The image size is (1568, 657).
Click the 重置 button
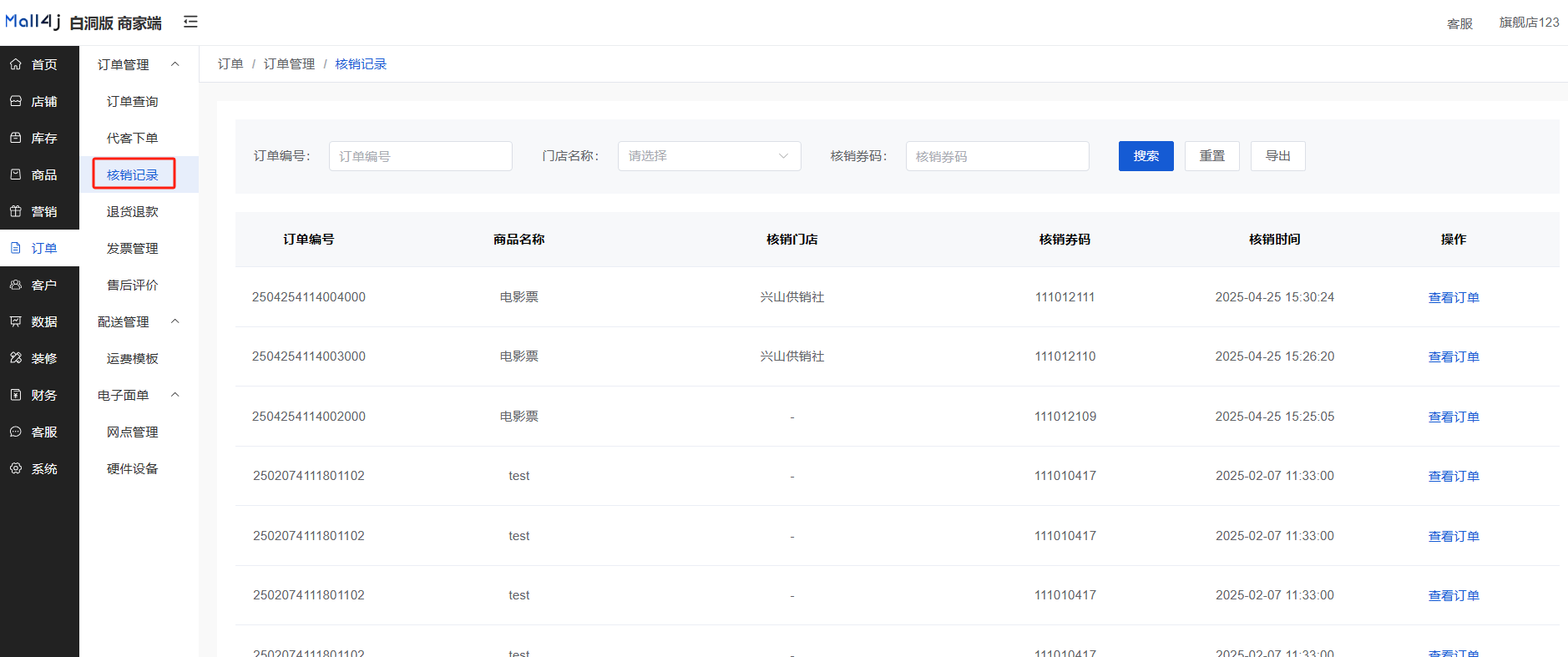(x=1211, y=156)
